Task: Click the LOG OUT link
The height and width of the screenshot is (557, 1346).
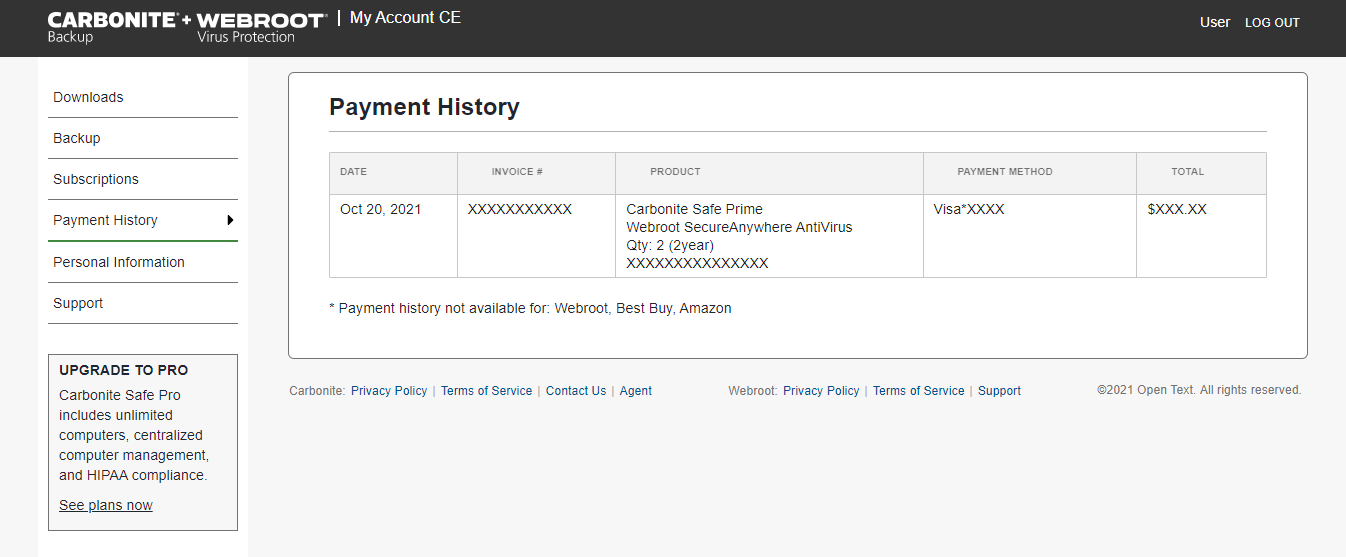Action: [x=1272, y=23]
